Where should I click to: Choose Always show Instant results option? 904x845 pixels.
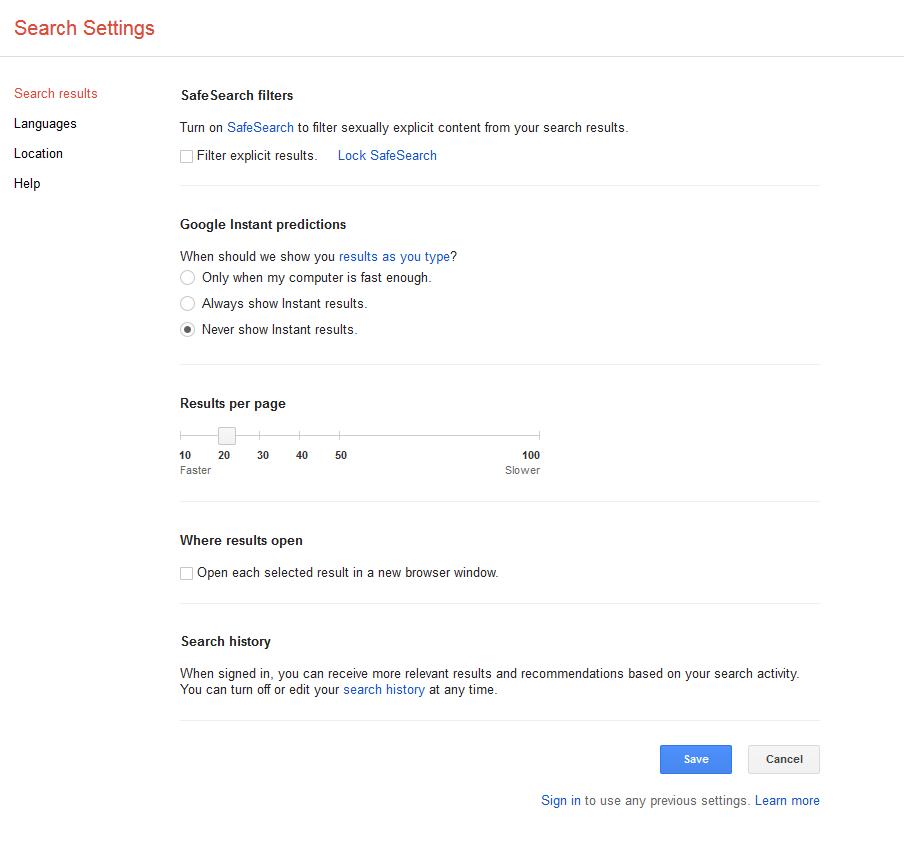click(x=187, y=303)
